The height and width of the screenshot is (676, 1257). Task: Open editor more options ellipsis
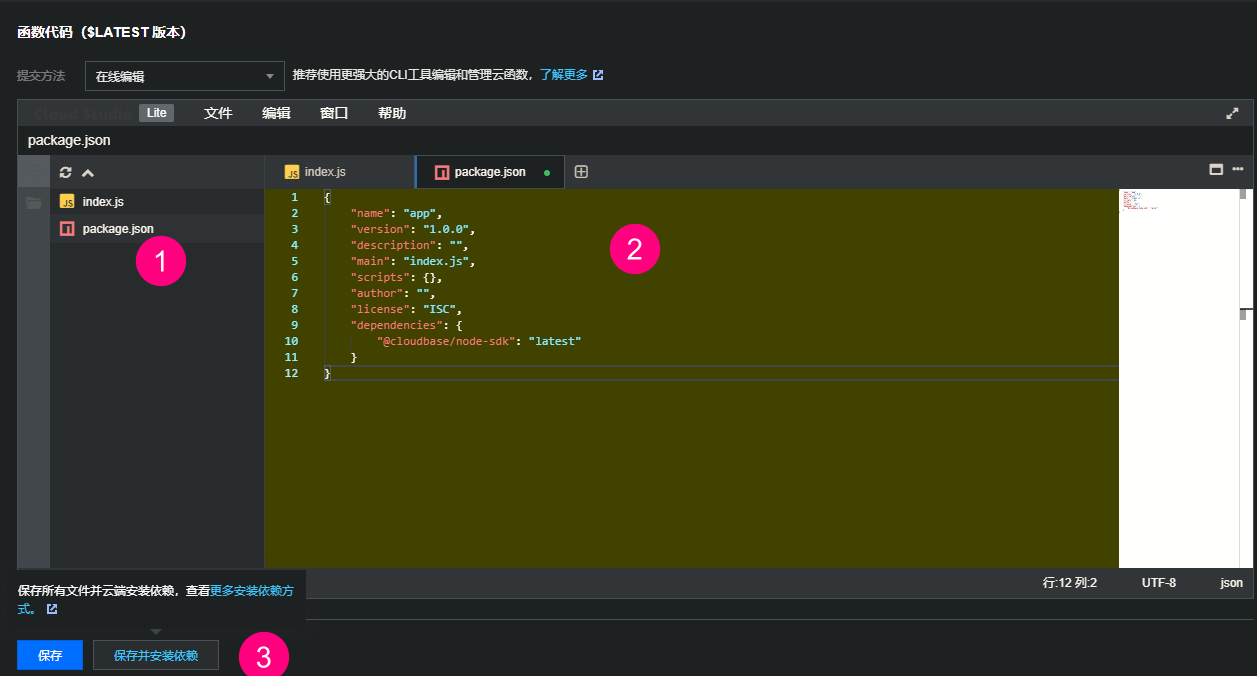pos(1238,169)
